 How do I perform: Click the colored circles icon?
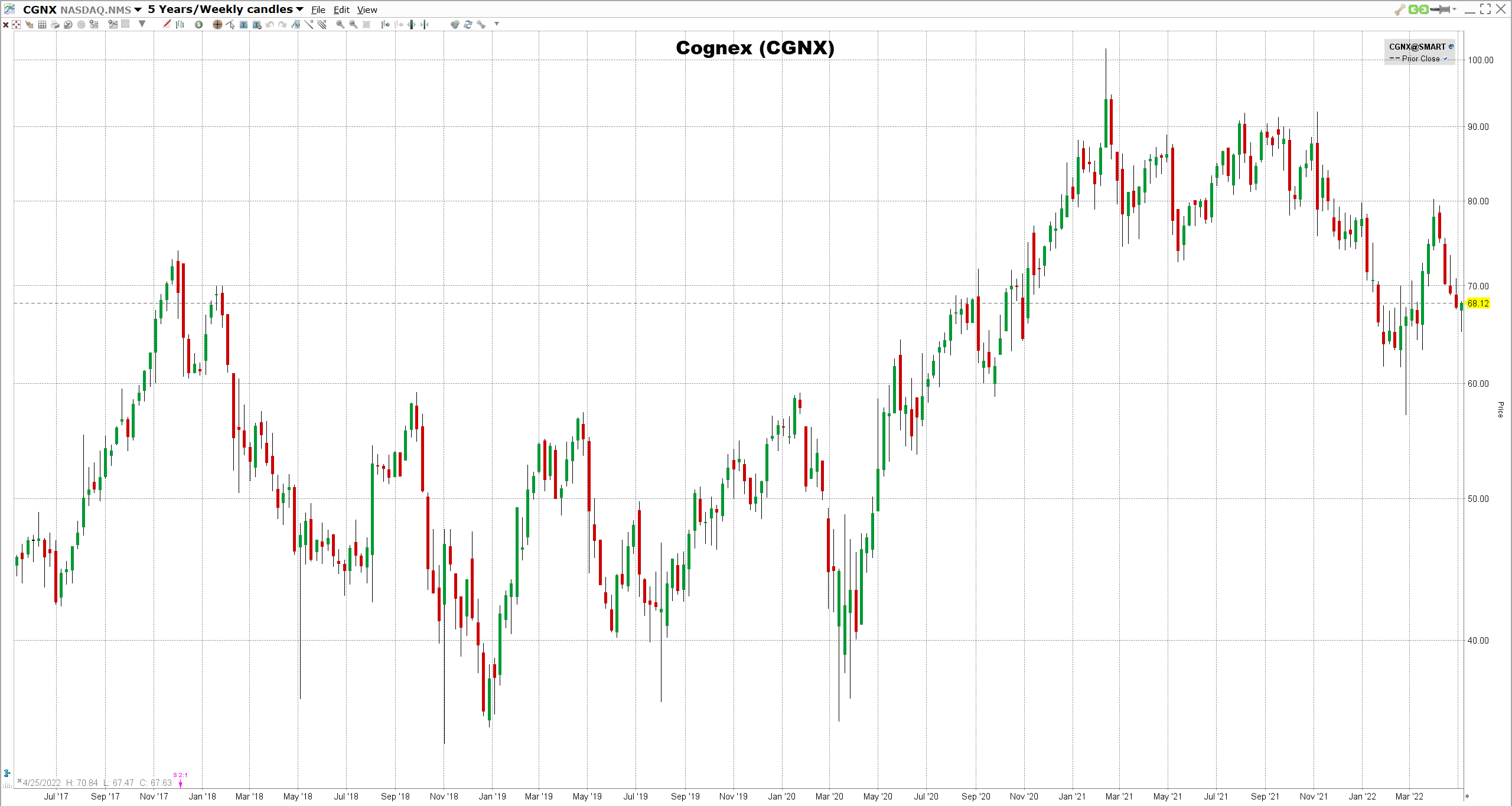[x=455, y=24]
